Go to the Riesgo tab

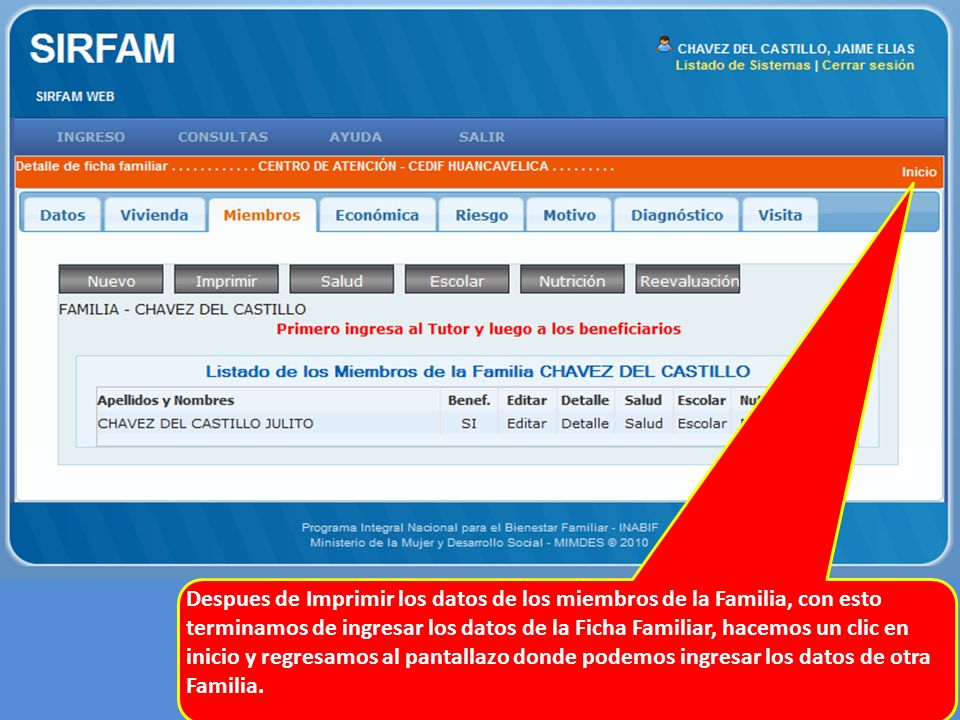[481, 215]
